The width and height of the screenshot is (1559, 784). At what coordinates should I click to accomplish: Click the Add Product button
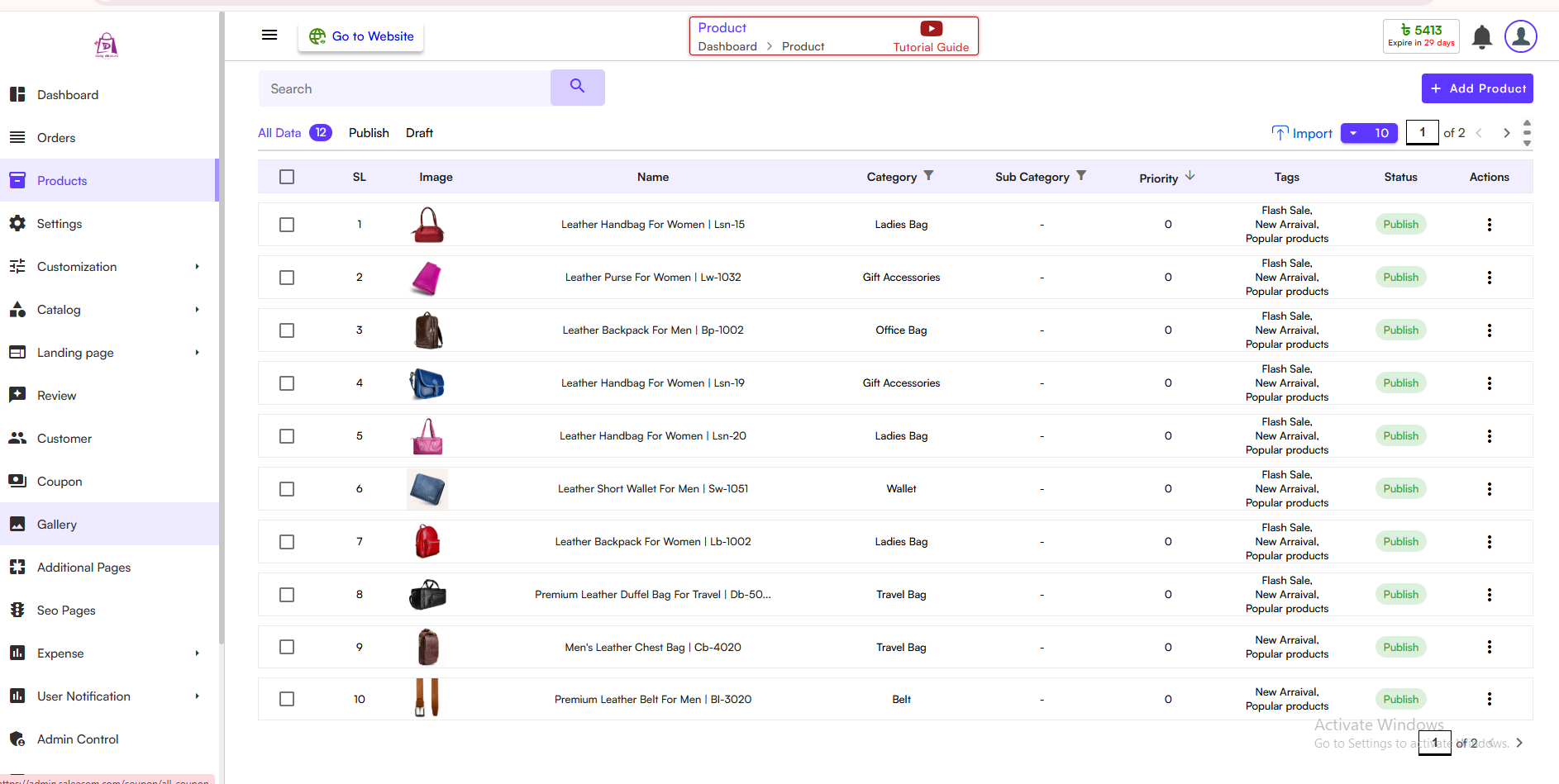pos(1476,88)
